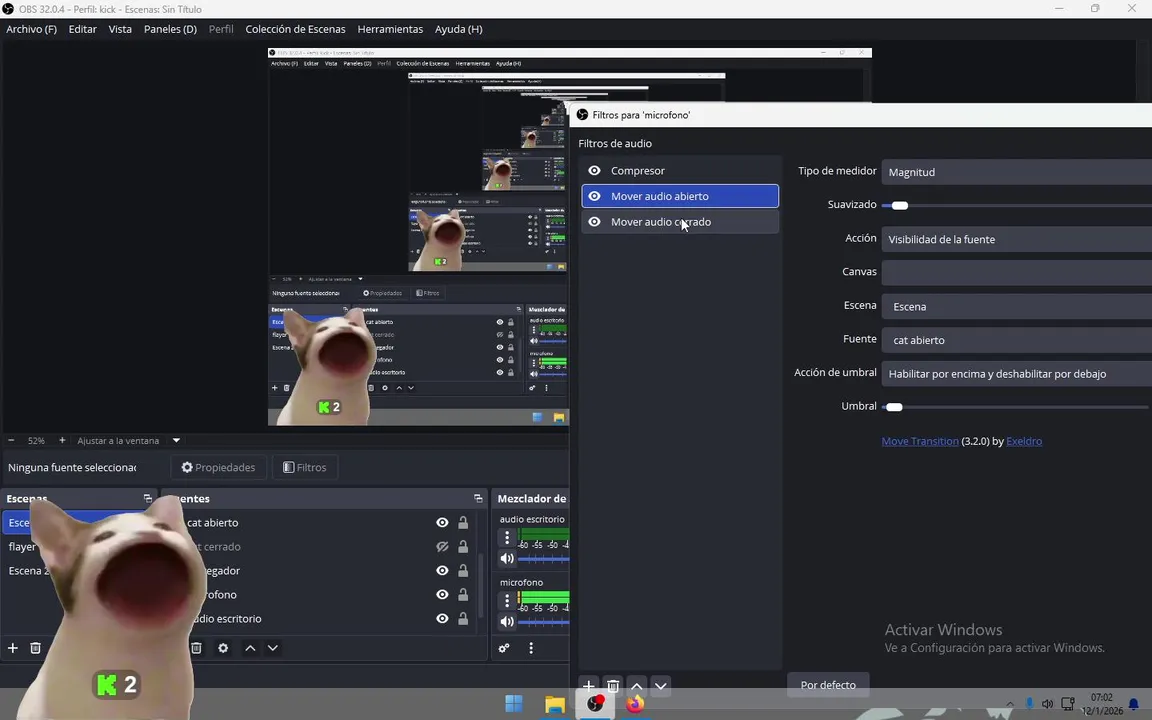
Task: Delete selected filter in Filtros dialog
Action: pos(613,686)
